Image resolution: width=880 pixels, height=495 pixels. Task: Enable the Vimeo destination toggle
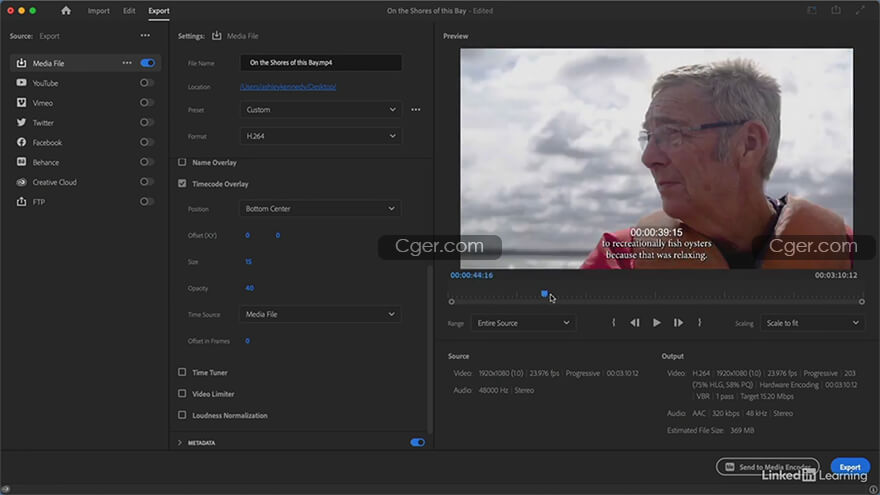coord(146,103)
